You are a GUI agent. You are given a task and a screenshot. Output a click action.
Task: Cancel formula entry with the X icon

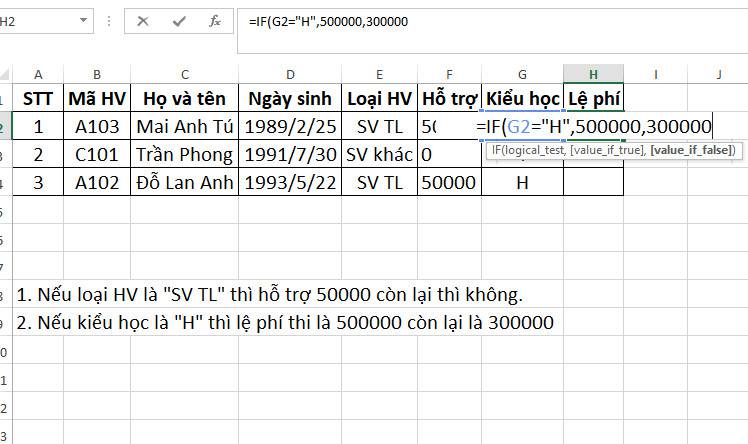point(142,21)
